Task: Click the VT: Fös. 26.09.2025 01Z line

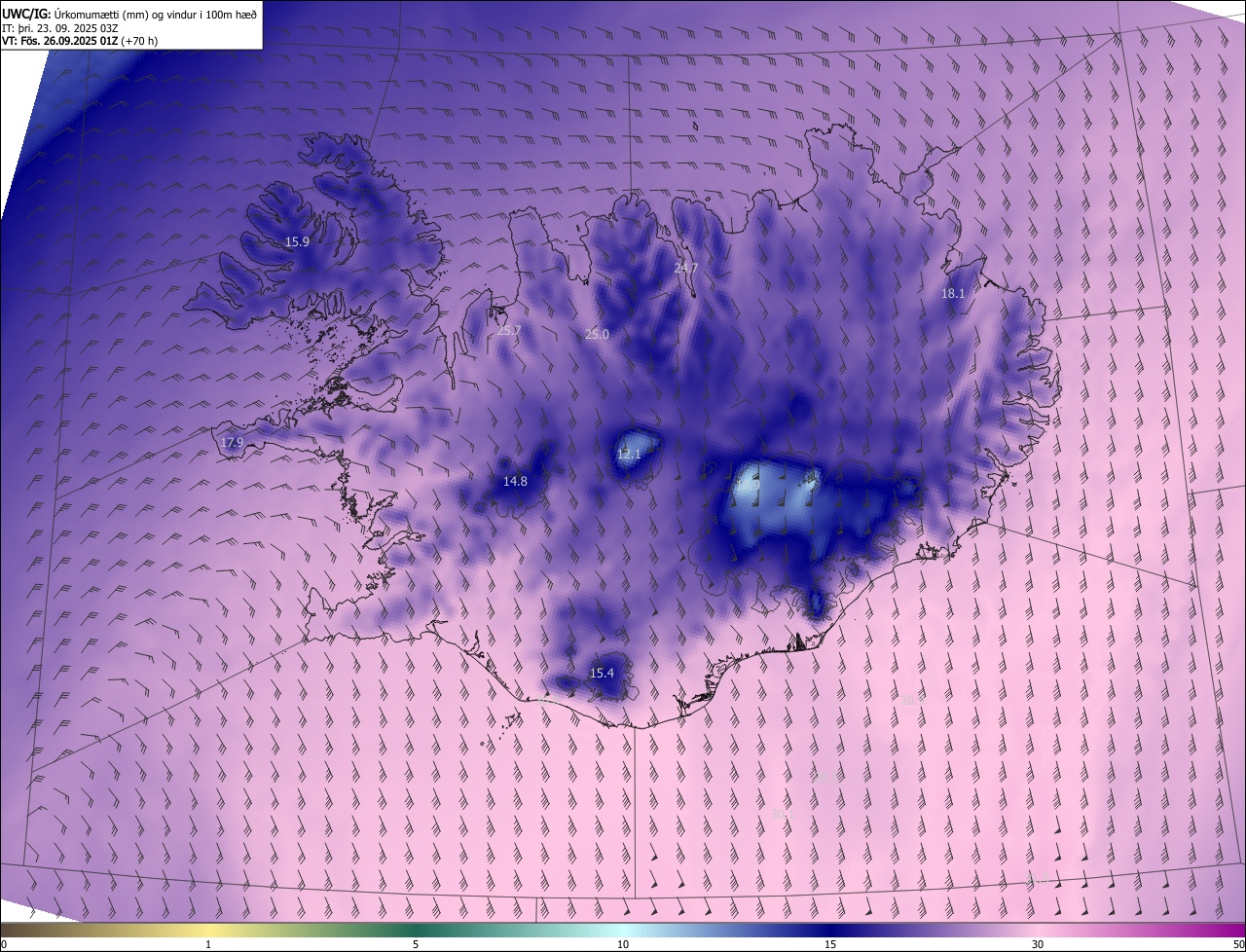Action: [80, 41]
